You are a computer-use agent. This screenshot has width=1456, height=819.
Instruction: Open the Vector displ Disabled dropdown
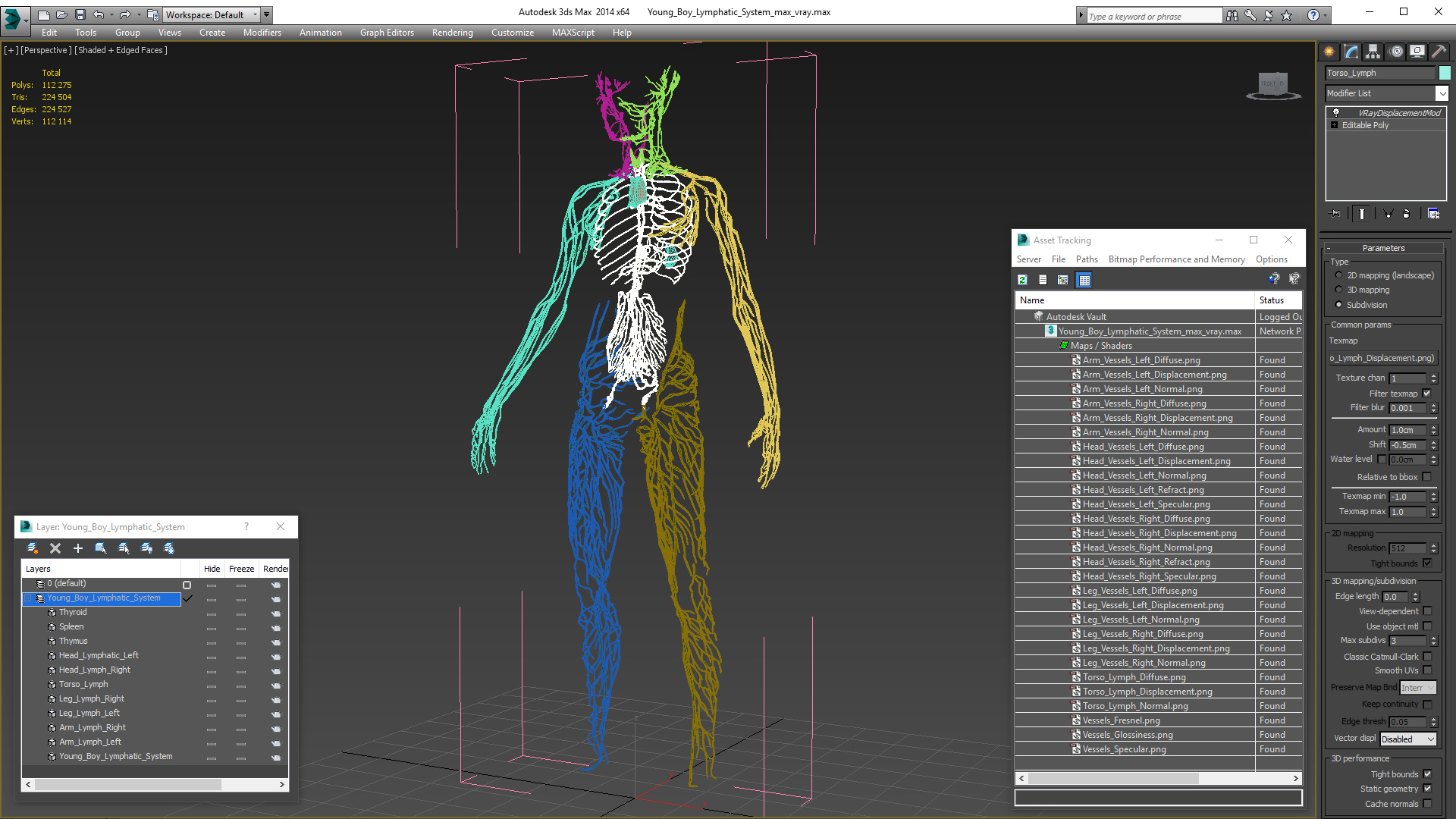[x=1407, y=739]
